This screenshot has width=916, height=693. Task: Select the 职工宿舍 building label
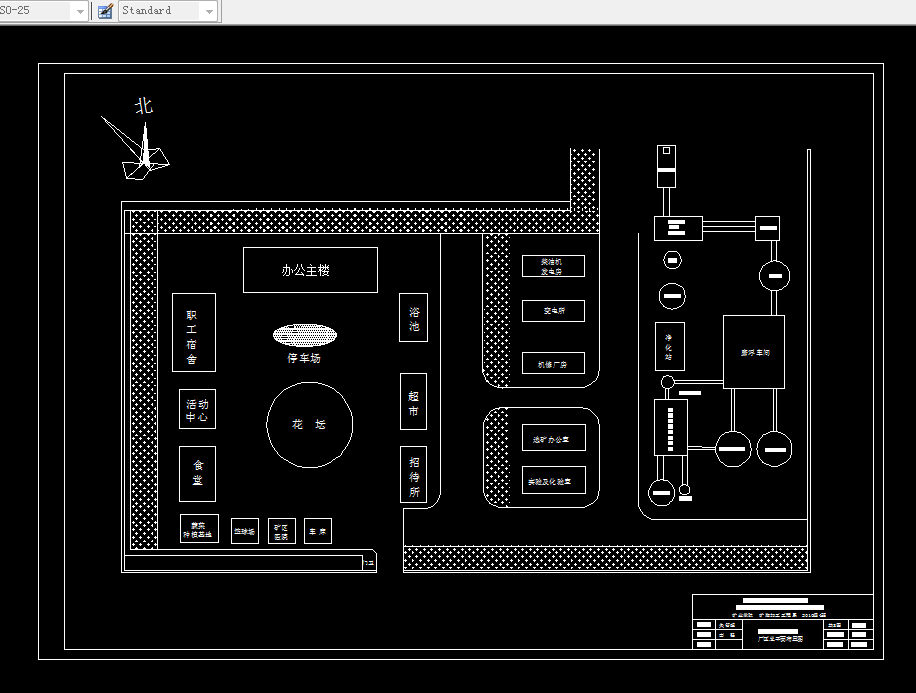(x=192, y=337)
